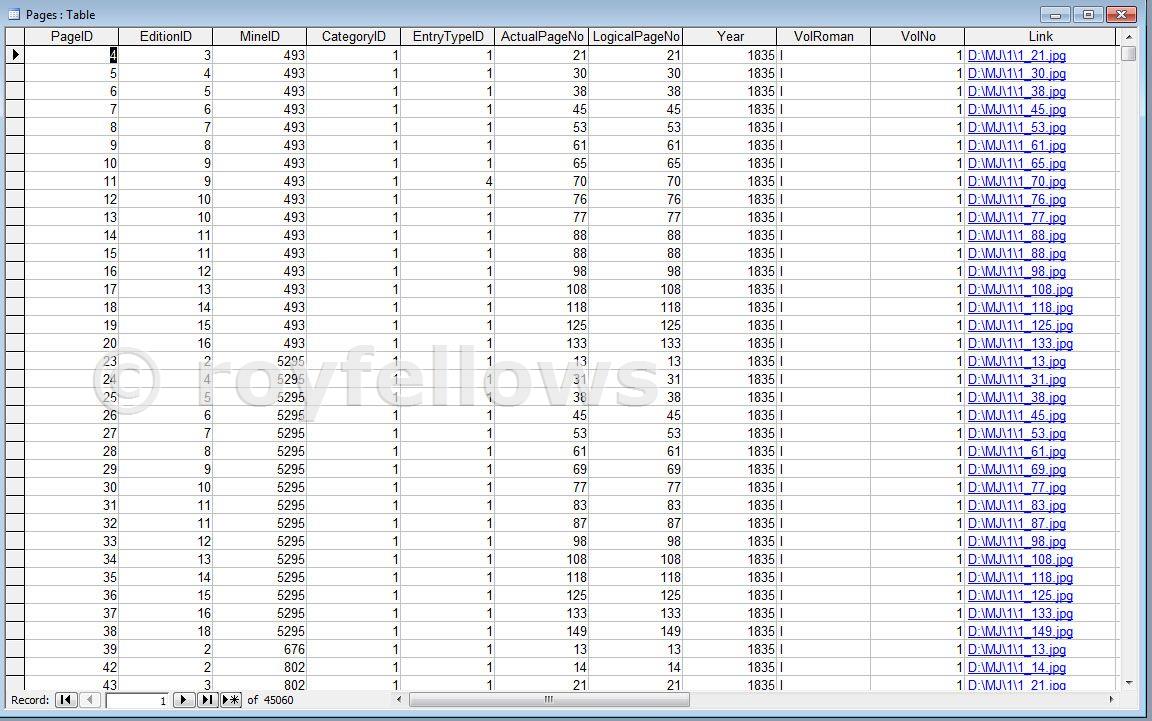Go to first record navigation button
The height and width of the screenshot is (721, 1152).
tap(65, 700)
